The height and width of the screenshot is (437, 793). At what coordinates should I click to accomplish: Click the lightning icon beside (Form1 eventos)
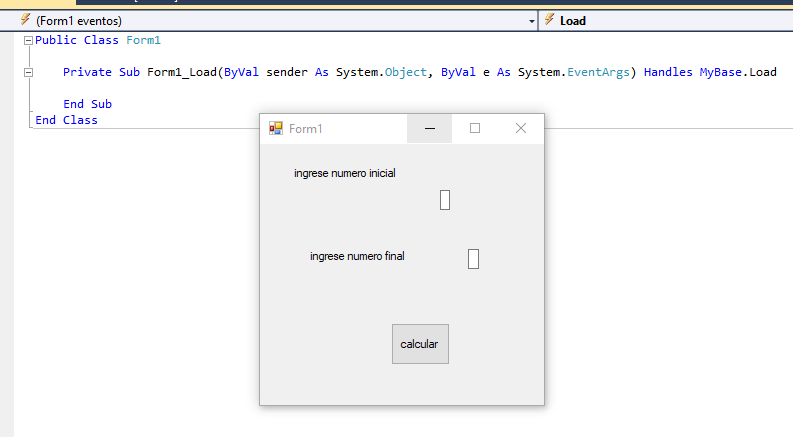coord(25,20)
